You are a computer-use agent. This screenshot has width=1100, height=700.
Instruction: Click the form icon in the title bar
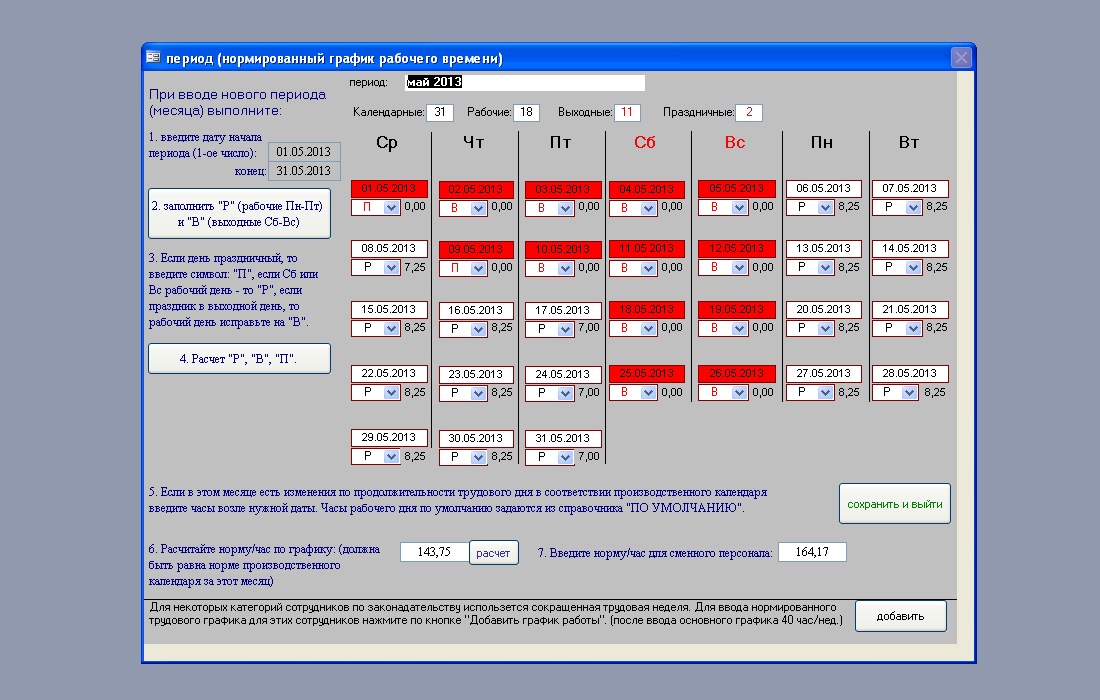153,58
